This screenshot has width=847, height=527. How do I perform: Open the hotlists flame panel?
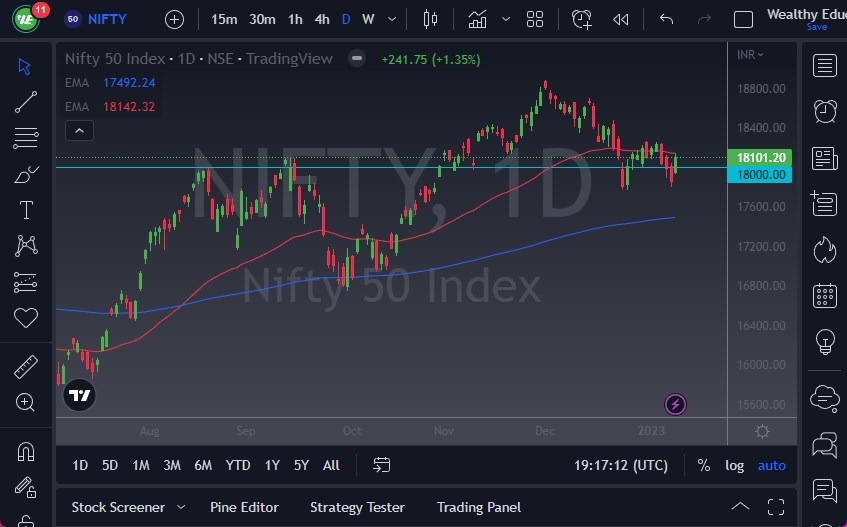pyautogui.click(x=825, y=250)
